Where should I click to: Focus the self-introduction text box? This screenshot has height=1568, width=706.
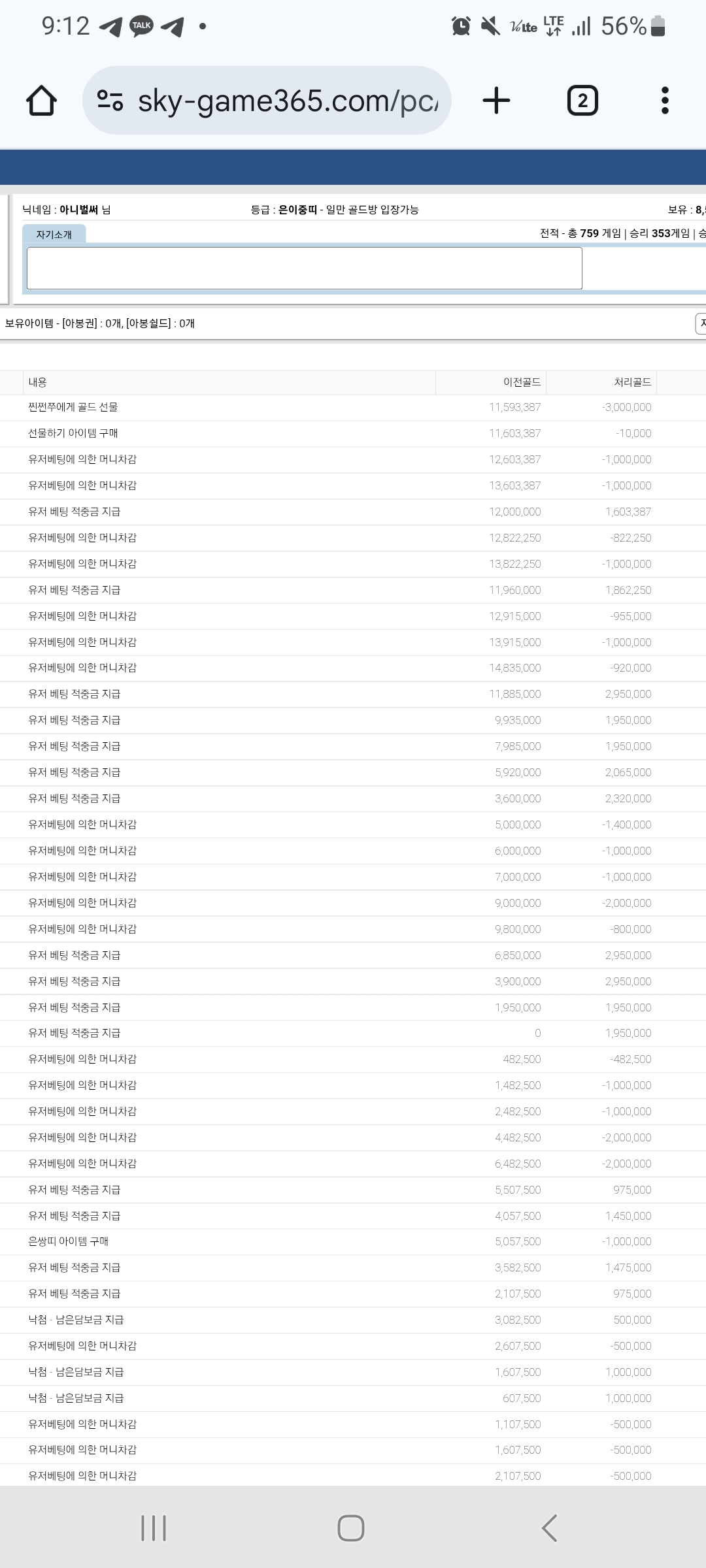pos(304,268)
